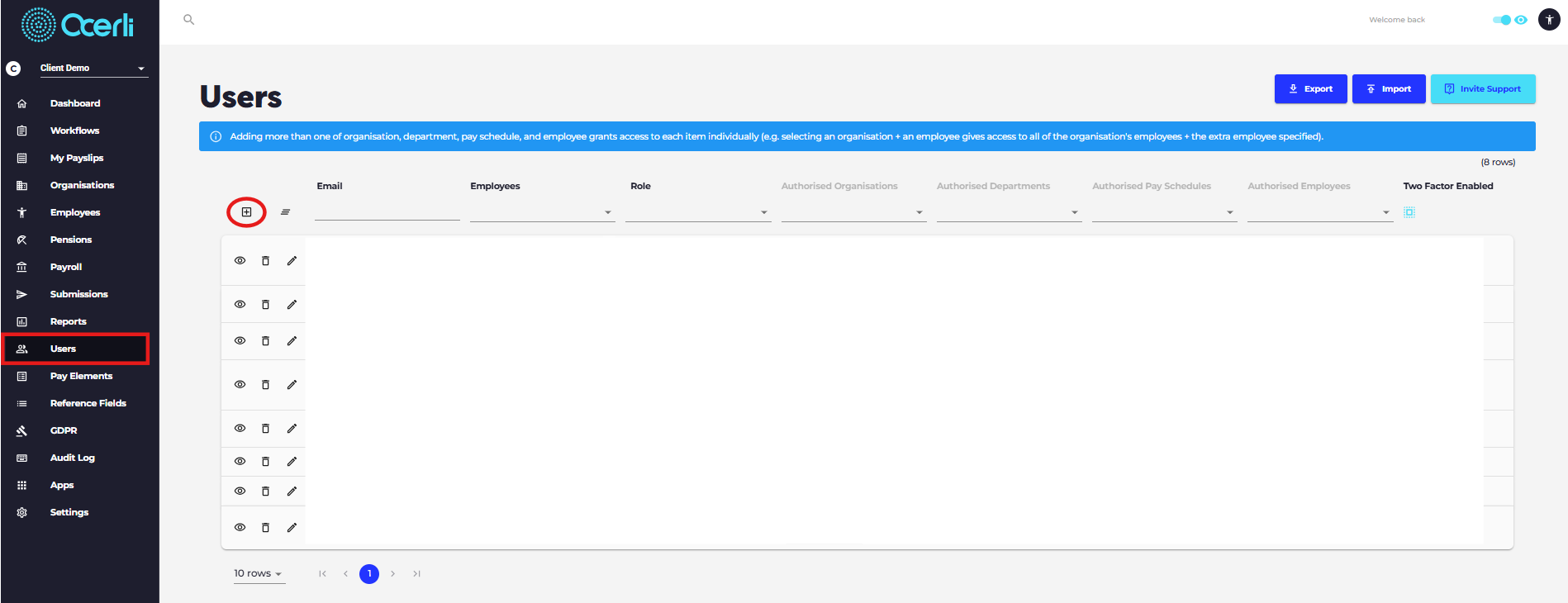
Task: Click trash icon in fourth user row
Action: click(x=265, y=385)
